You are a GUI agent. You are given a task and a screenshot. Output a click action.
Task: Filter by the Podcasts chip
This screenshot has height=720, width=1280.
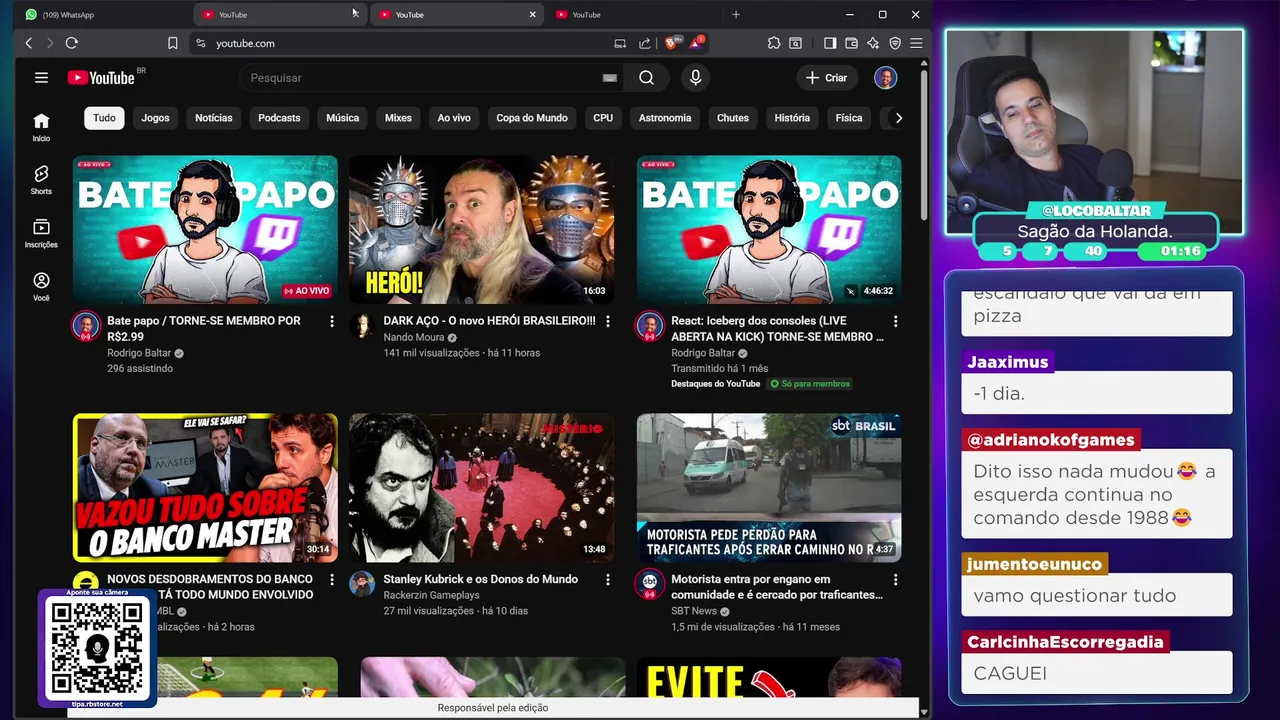[x=279, y=118]
